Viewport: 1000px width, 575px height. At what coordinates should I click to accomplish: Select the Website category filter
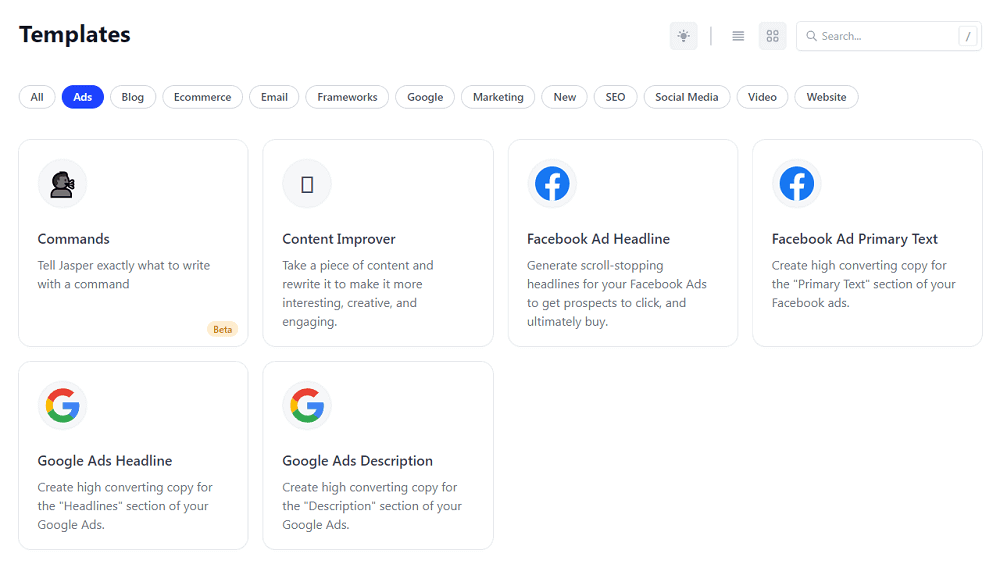(x=827, y=97)
